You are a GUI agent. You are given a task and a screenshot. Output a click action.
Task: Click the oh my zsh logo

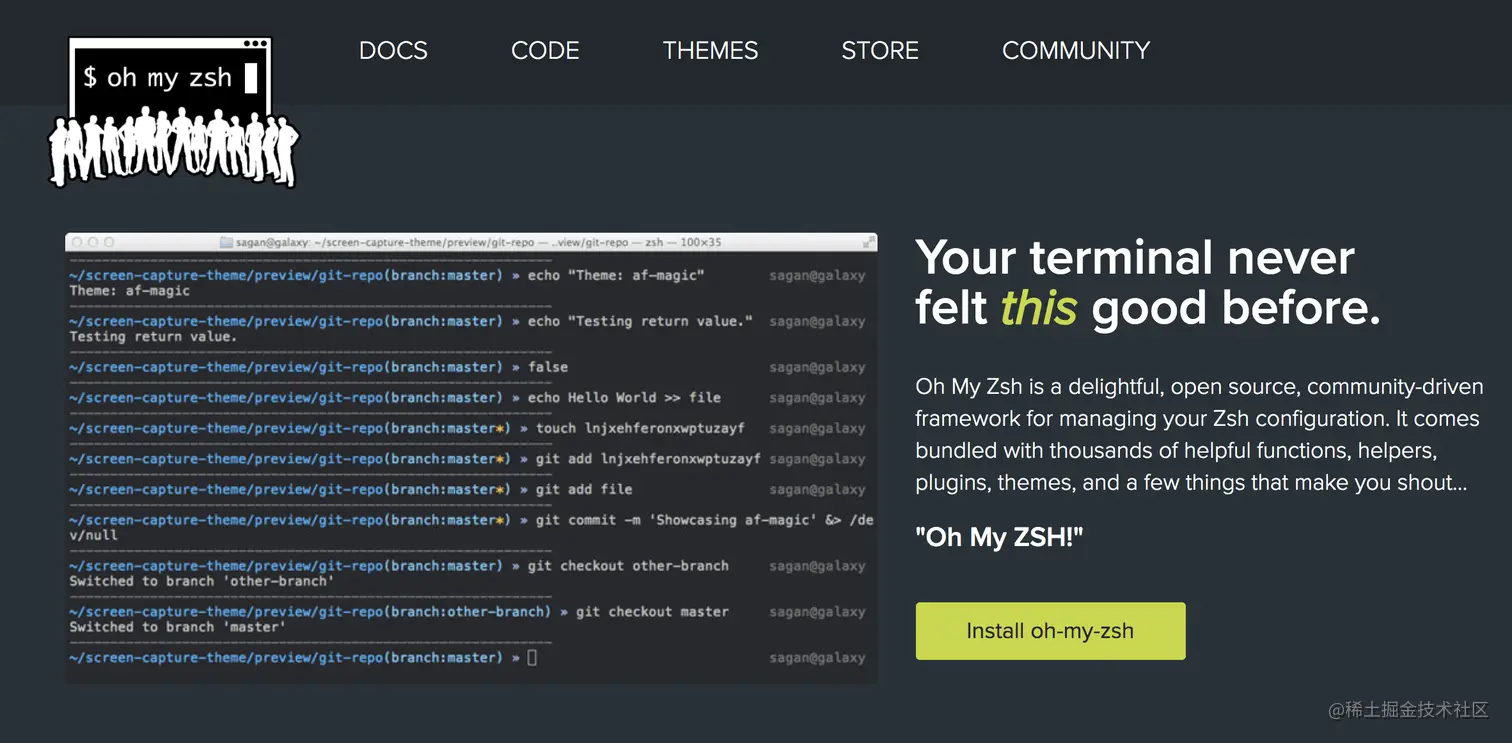173,112
